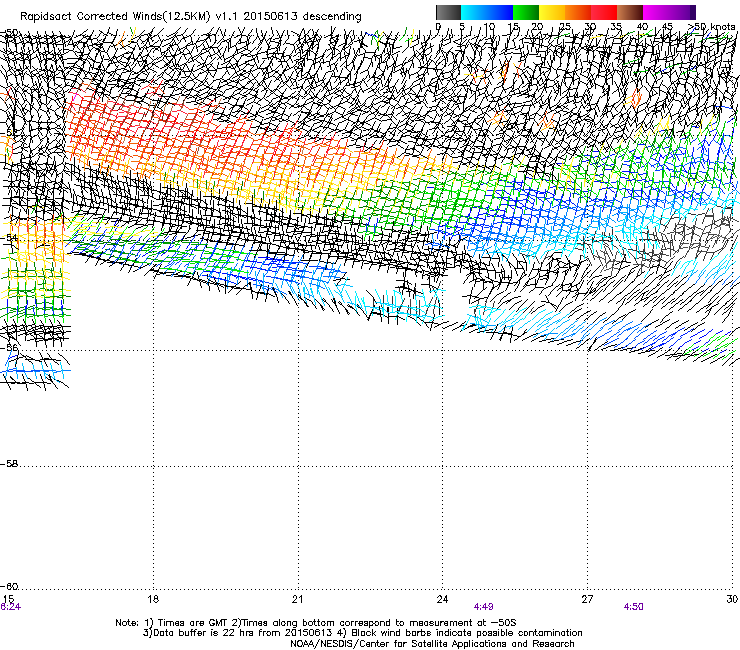Click the gray 0-5 knots legend segment

coord(448,12)
